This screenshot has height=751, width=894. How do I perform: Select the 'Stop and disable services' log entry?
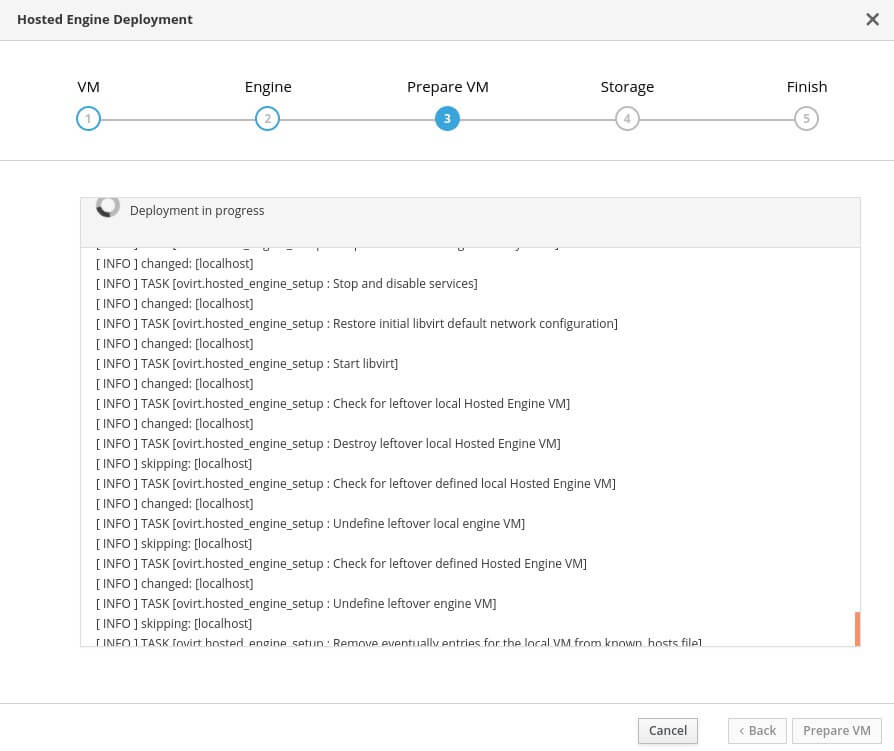point(287,284)
